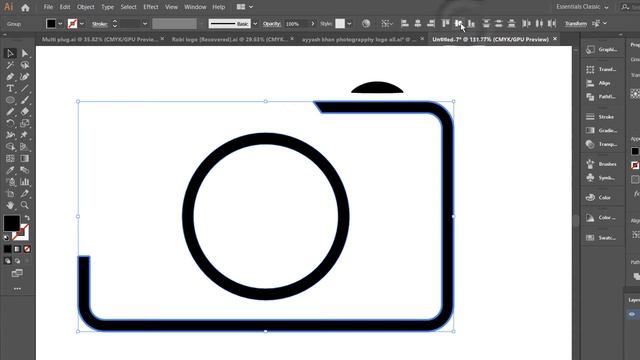
Task: Select the Ellipse tool
Action: [10, 100]
